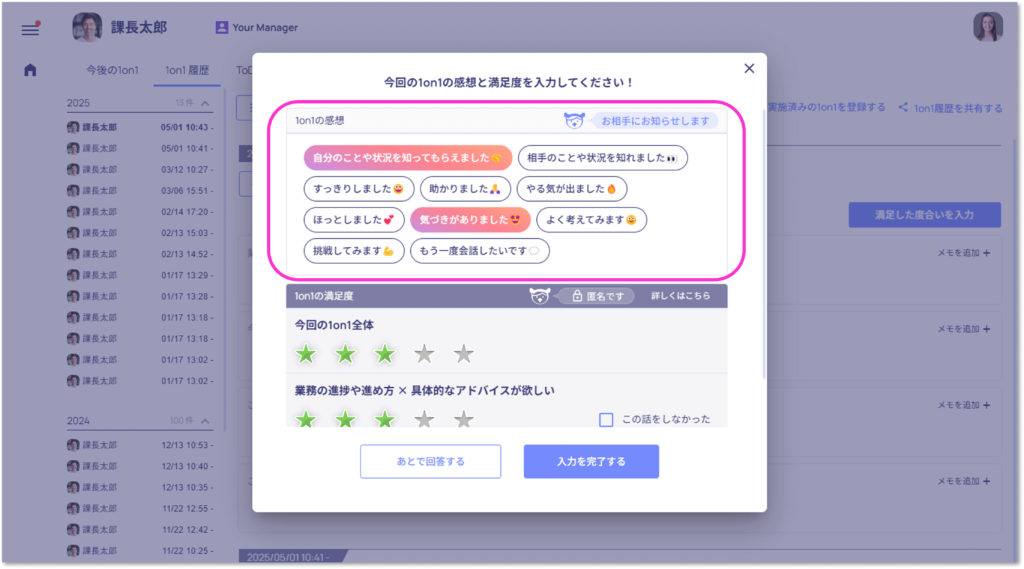1024x569 pixels.
Task: Select history entry 01/17 13:29
Action: (x=140, y=275)
